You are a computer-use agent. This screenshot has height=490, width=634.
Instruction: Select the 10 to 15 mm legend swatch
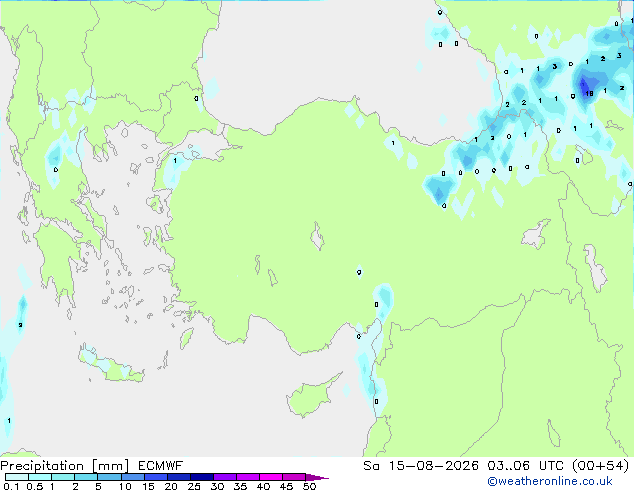(x=133, y=477)
